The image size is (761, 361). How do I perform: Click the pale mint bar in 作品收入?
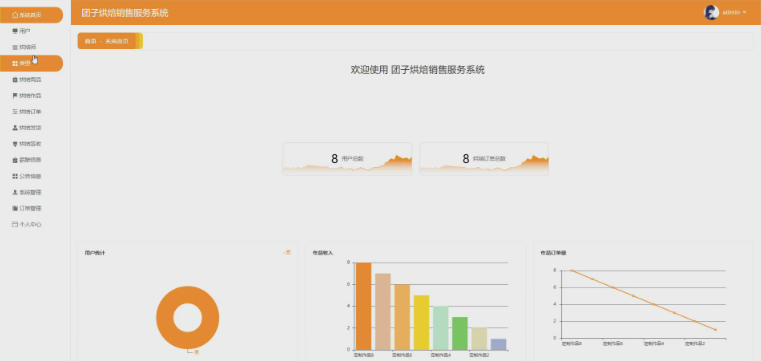441,328
